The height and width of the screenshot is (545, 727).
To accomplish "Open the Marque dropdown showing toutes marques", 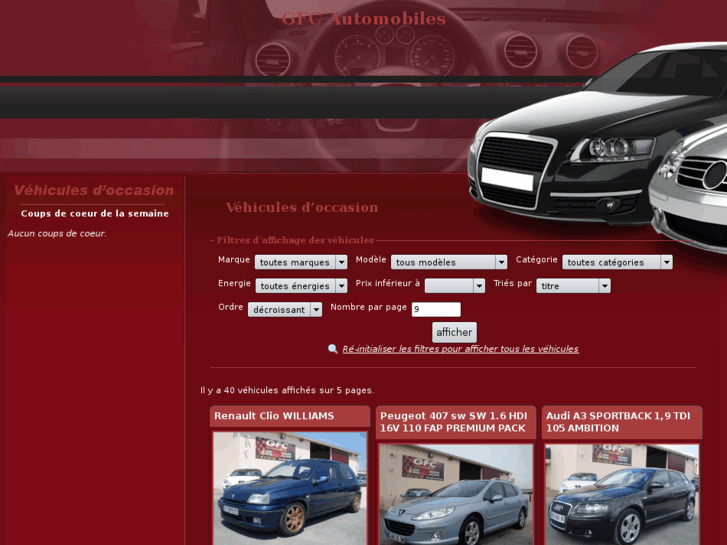I will click(300, 262).
